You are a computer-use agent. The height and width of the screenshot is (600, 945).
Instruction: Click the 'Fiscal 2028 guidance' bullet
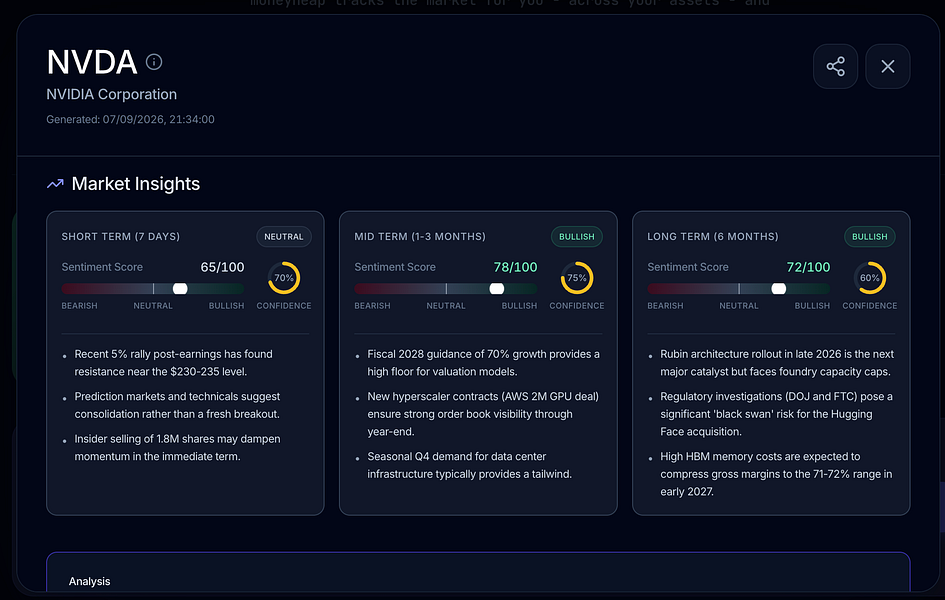coord(483,363)
